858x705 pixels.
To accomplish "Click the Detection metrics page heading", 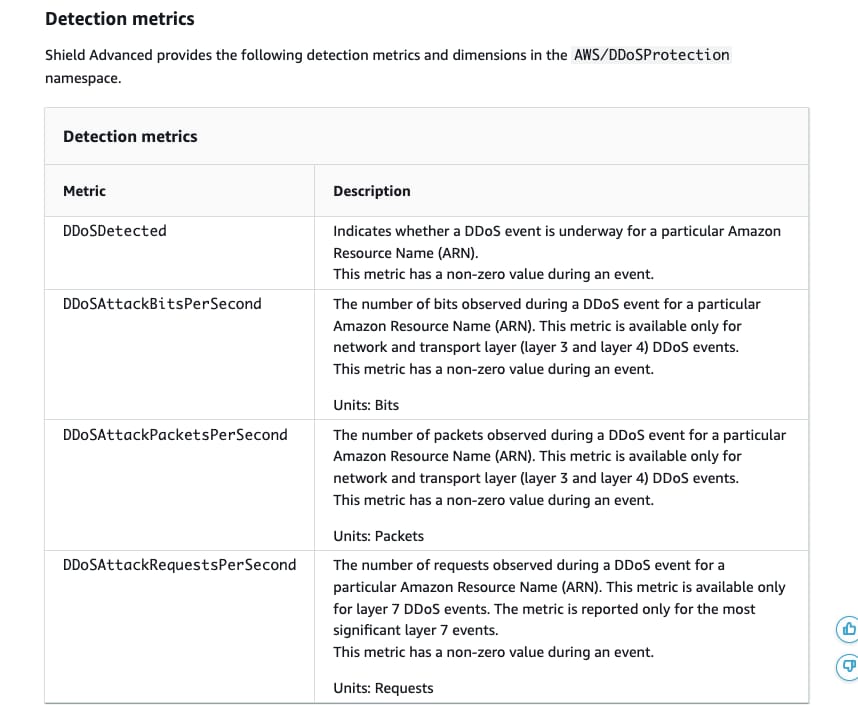I will (x=120, y=19).
